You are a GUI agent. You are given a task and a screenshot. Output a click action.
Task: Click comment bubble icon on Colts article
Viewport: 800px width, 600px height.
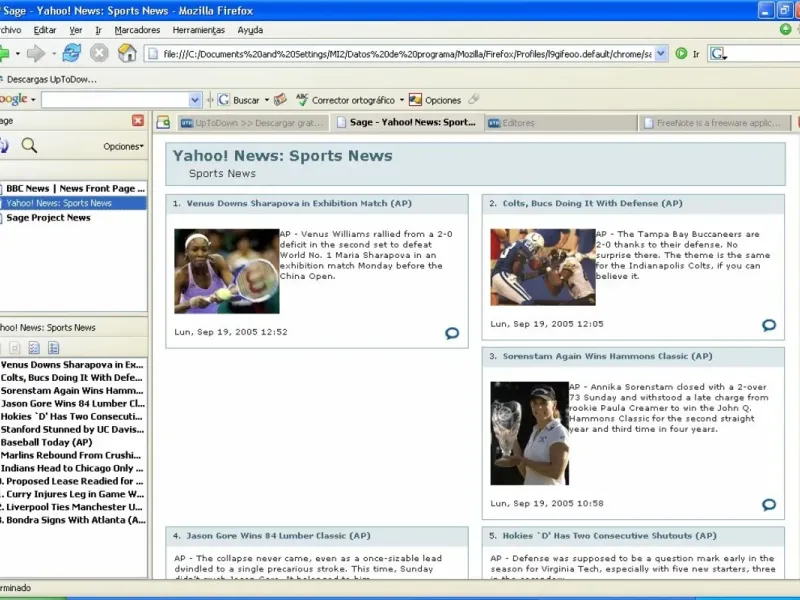[769, 325]
